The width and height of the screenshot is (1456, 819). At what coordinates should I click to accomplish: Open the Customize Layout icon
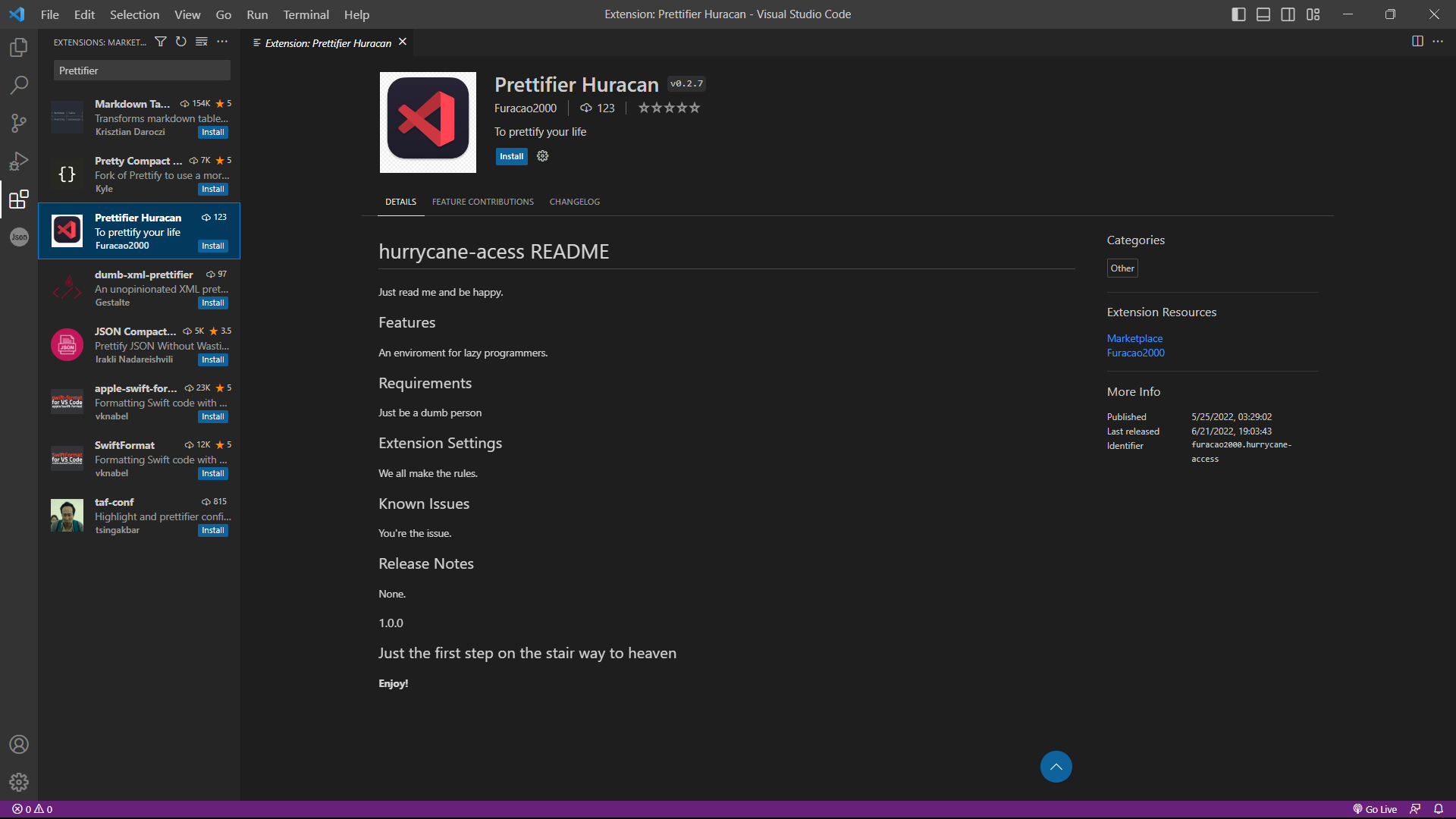pos(1313,14)
